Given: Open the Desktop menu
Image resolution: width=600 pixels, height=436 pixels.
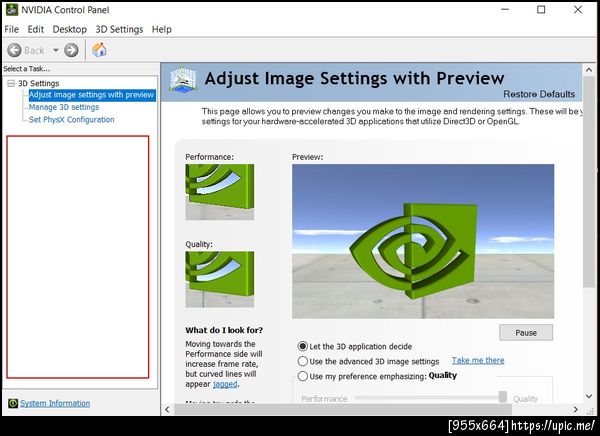Looking at the screenshot, I should click(70, 29).
